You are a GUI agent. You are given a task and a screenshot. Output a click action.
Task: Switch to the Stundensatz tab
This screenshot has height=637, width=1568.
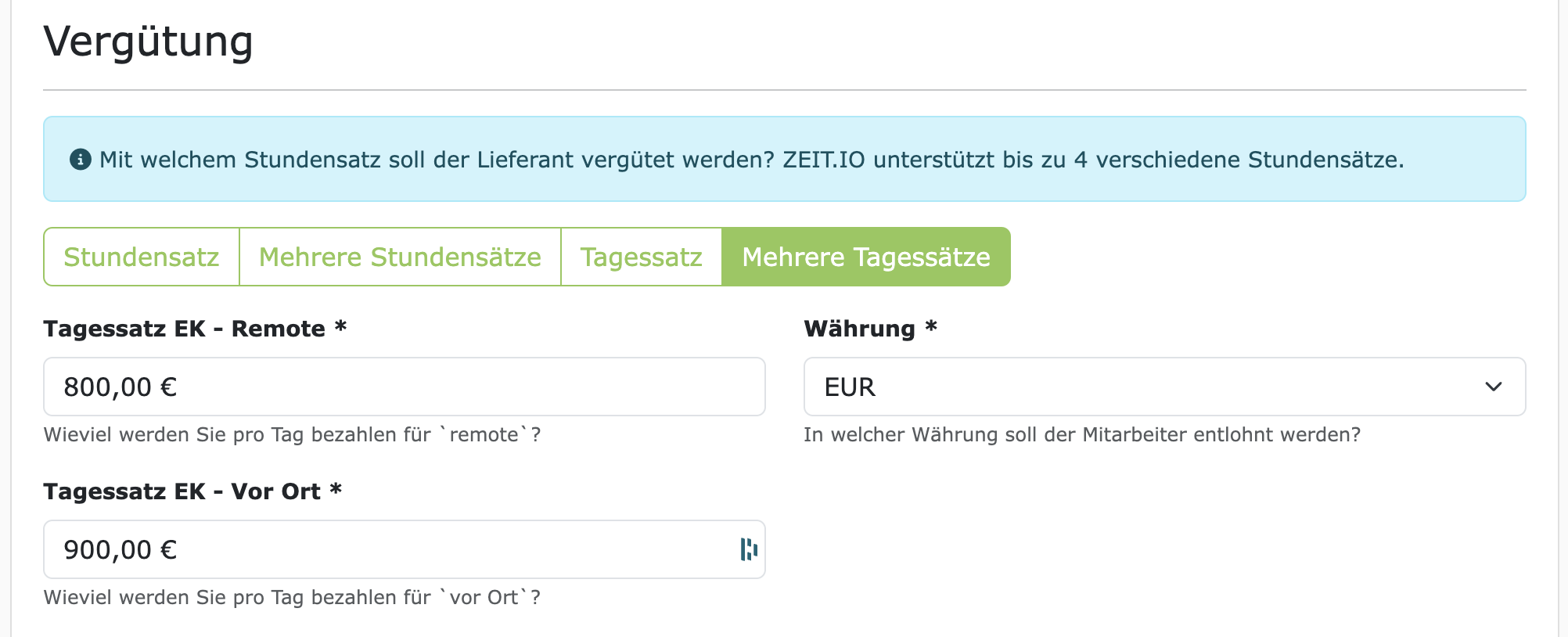pyautogui.click(x=142, y=257)
